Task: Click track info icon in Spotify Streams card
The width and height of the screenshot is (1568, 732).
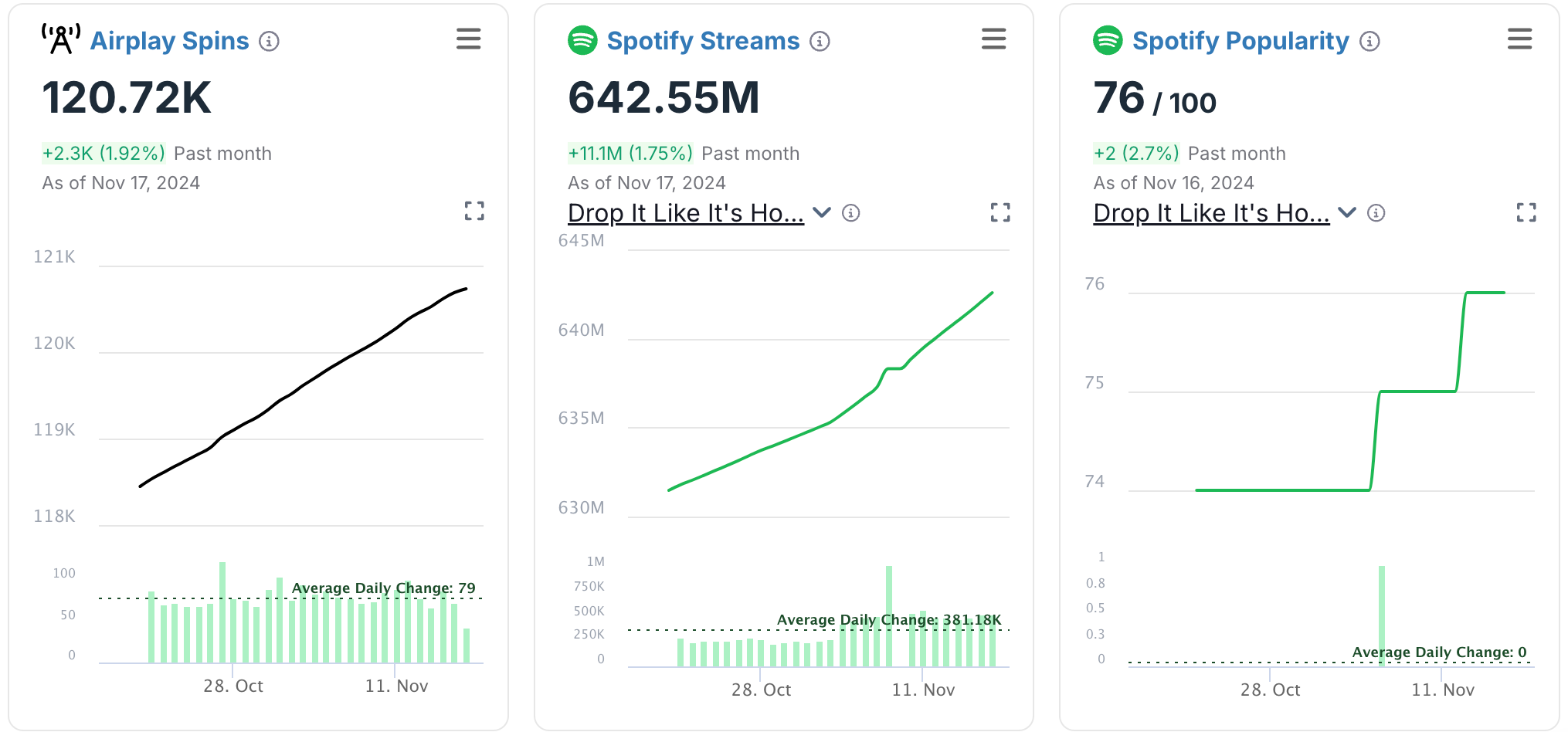Action: click(850, 213)
